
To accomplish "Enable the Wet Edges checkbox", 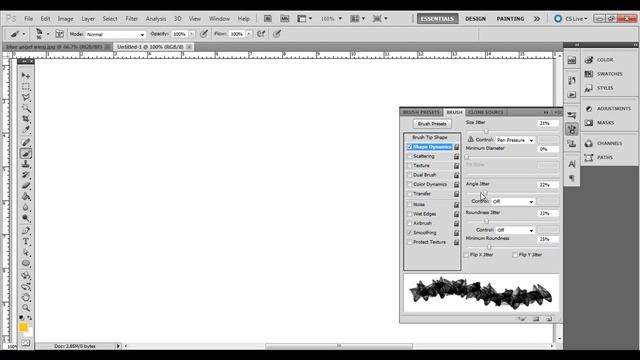I will pos(409,214).
